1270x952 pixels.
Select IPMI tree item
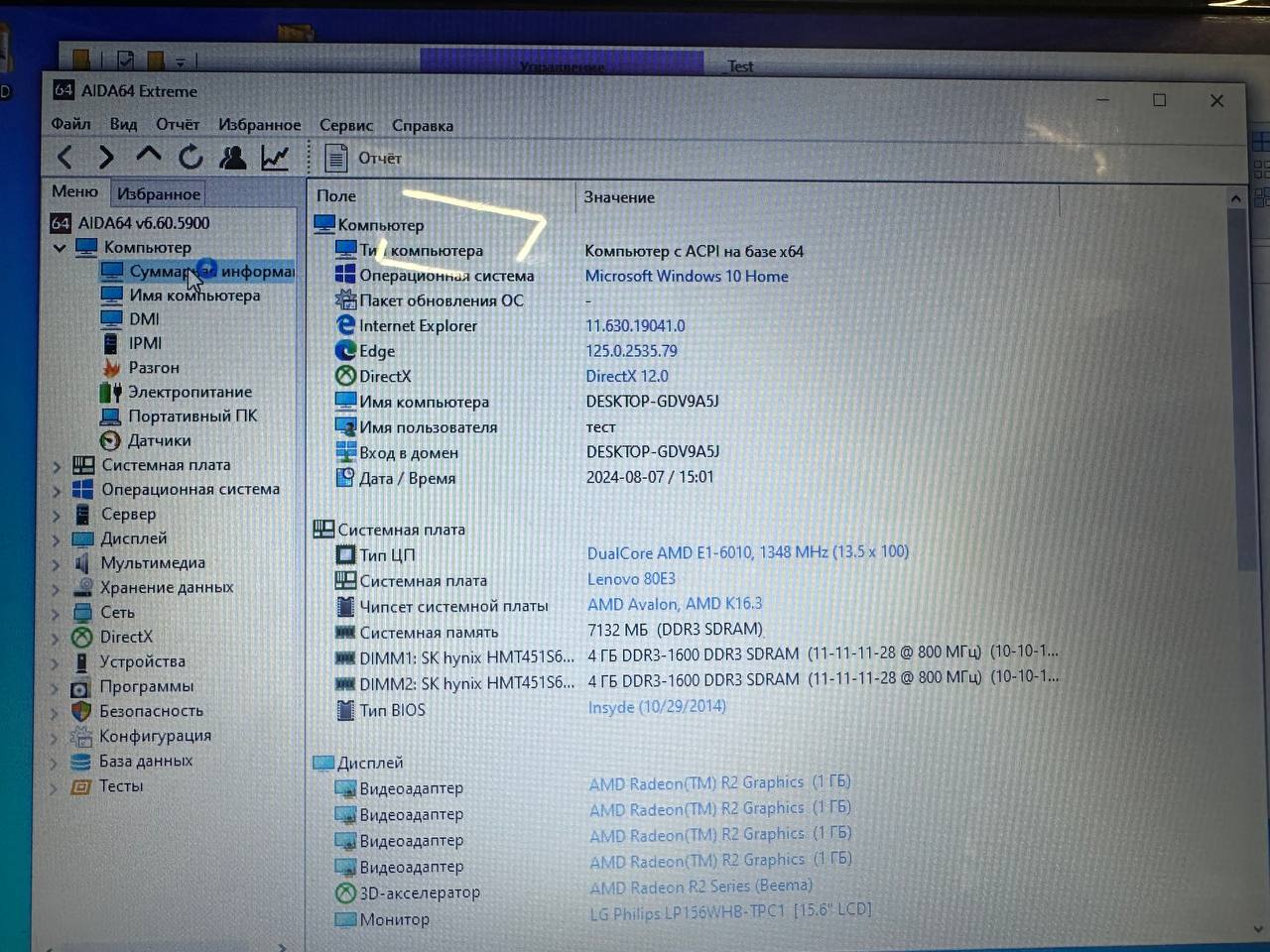[145, 343]
